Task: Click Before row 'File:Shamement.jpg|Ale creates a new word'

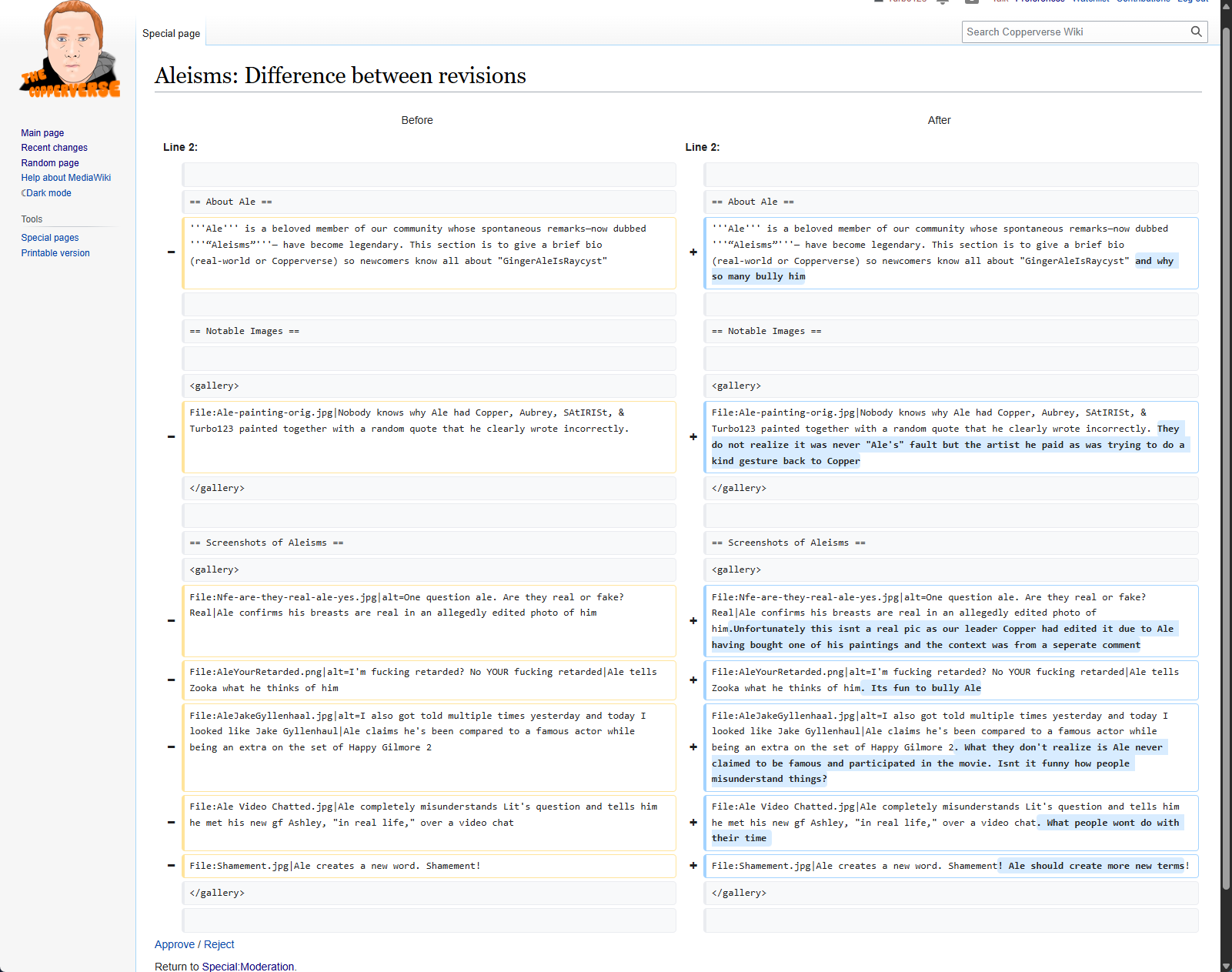Action: click(429, 866)
